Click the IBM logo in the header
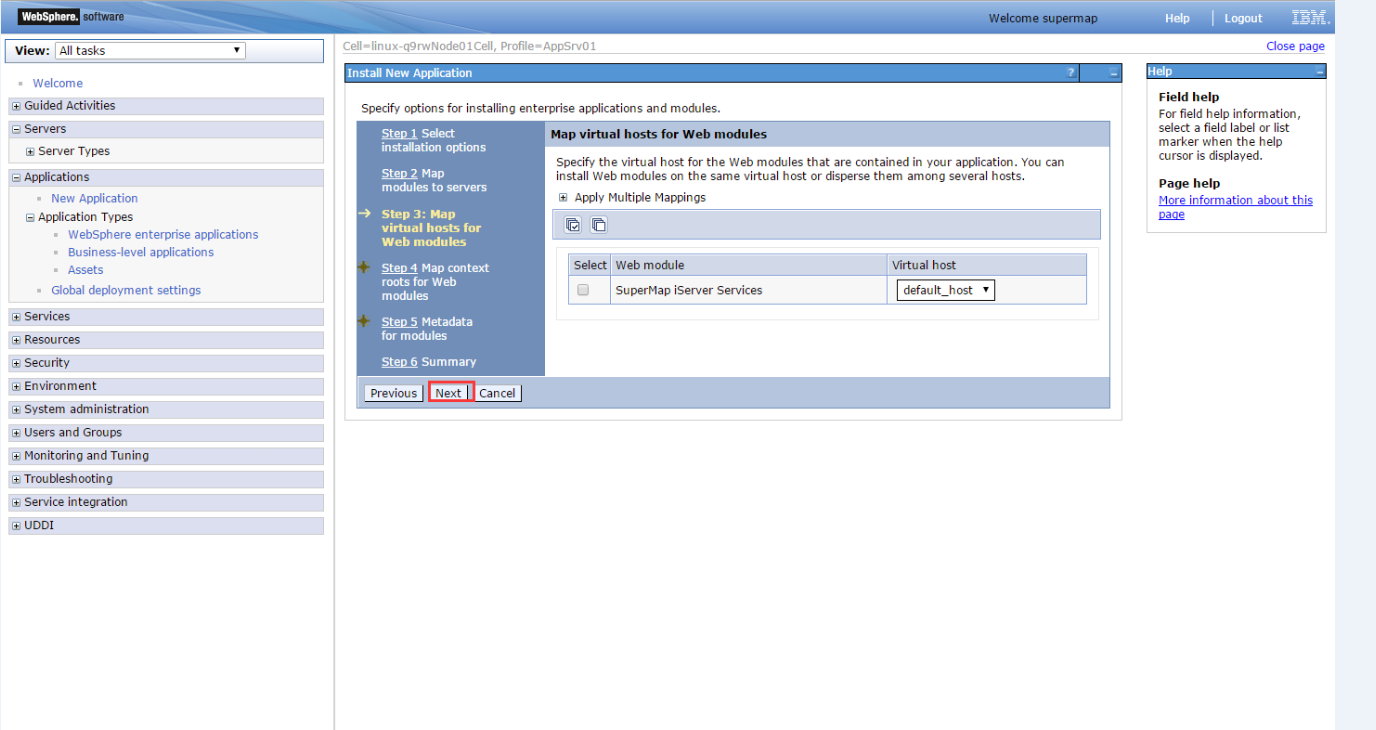 (1310, 18)
